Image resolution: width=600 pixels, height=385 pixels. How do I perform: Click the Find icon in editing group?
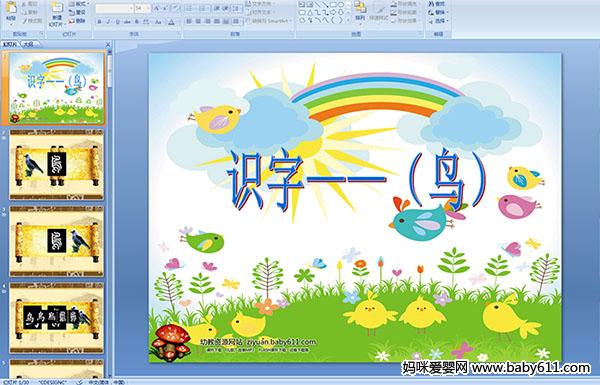[437, 4]
